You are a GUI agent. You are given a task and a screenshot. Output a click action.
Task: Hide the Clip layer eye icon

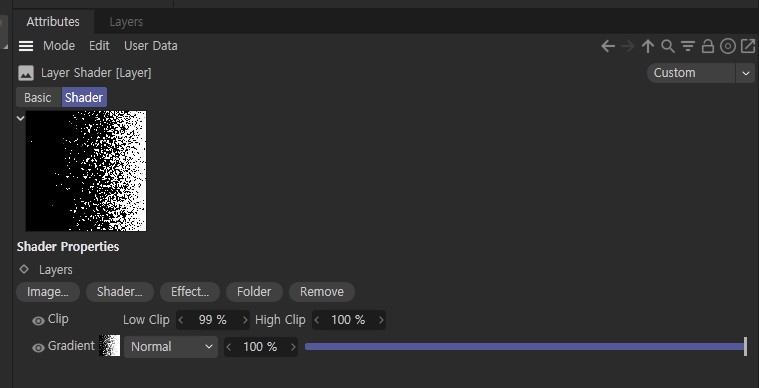(x=38, y=321)
